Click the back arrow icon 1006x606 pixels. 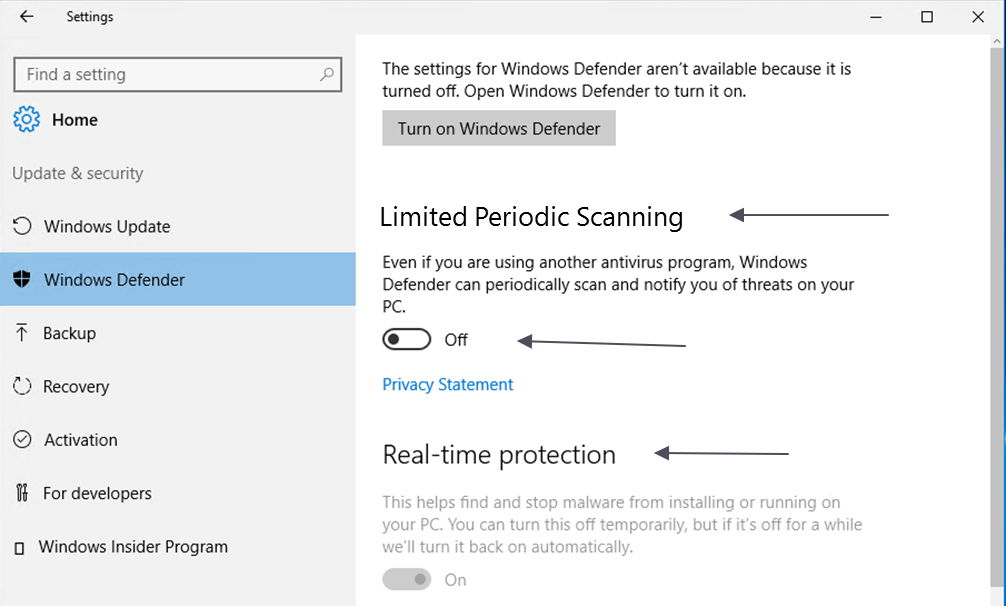click(26, 17)
